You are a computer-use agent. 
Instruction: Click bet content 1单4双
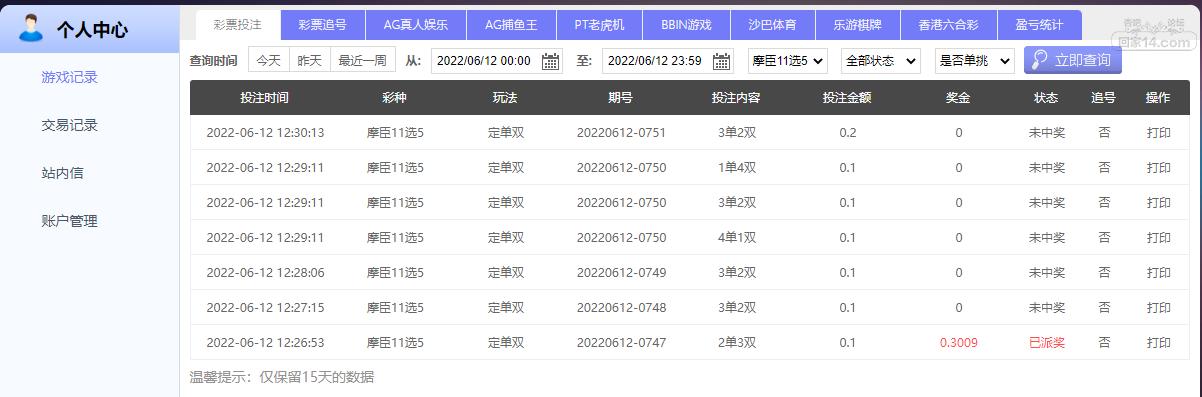(736, 167)
